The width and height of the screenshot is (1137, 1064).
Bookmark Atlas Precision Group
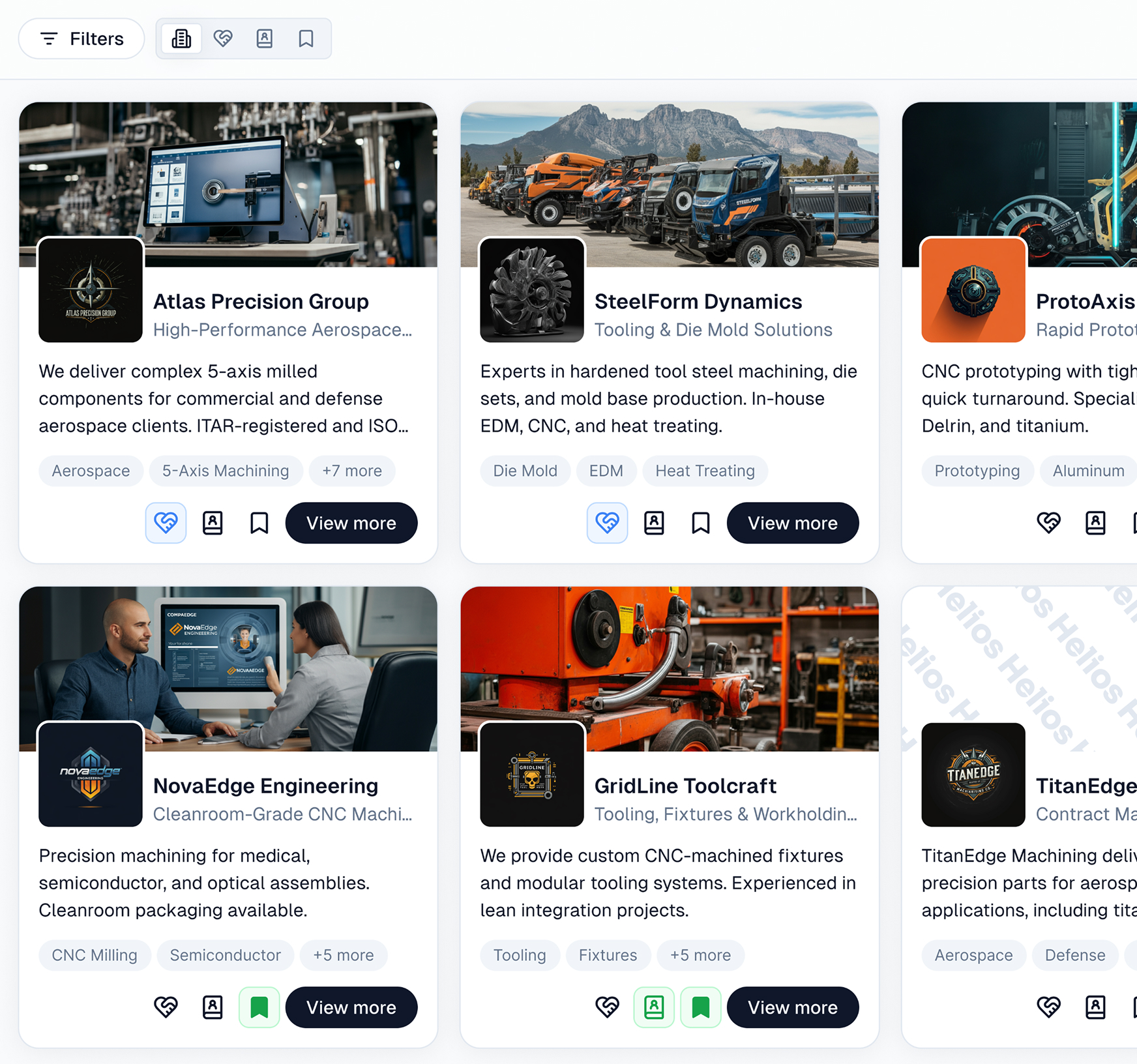point(259,523)
